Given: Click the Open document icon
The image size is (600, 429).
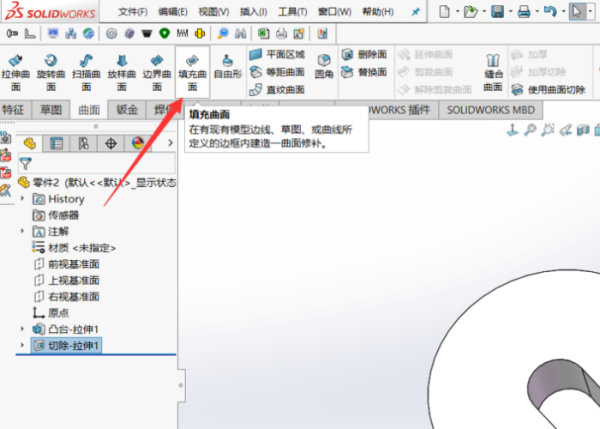Looking at the screenshot, I should pyautogui.click(x=471, y=11).
